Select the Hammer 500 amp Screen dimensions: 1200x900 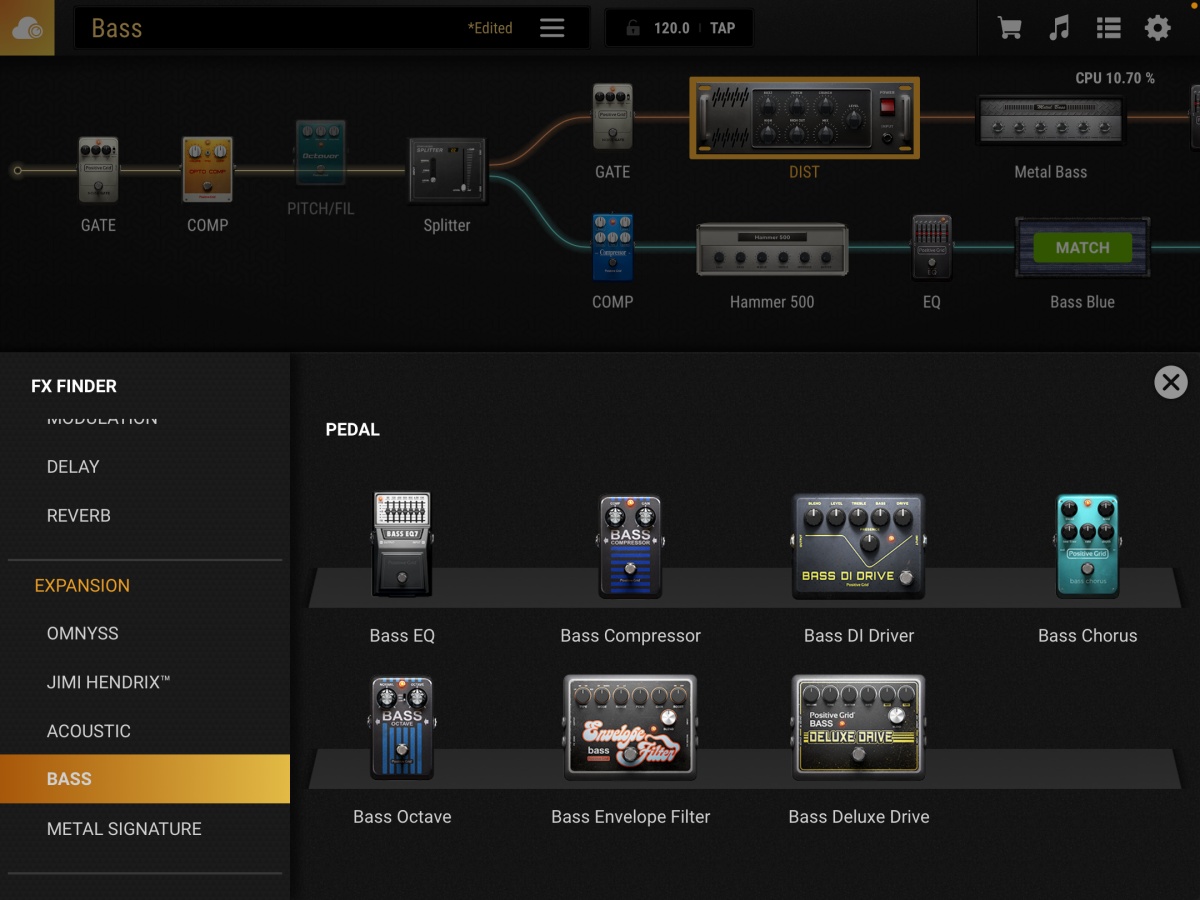click(772, 249)
